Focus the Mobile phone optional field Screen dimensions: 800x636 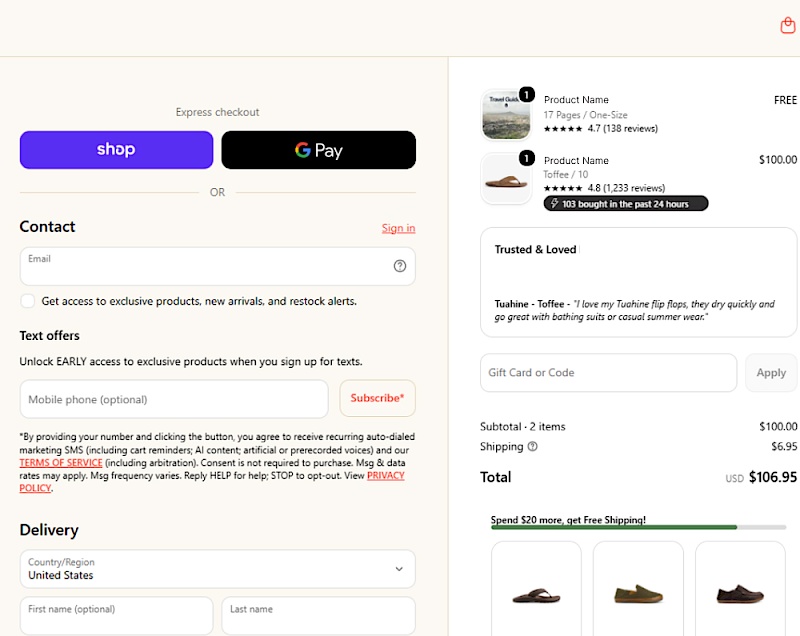tap(174, 399)
